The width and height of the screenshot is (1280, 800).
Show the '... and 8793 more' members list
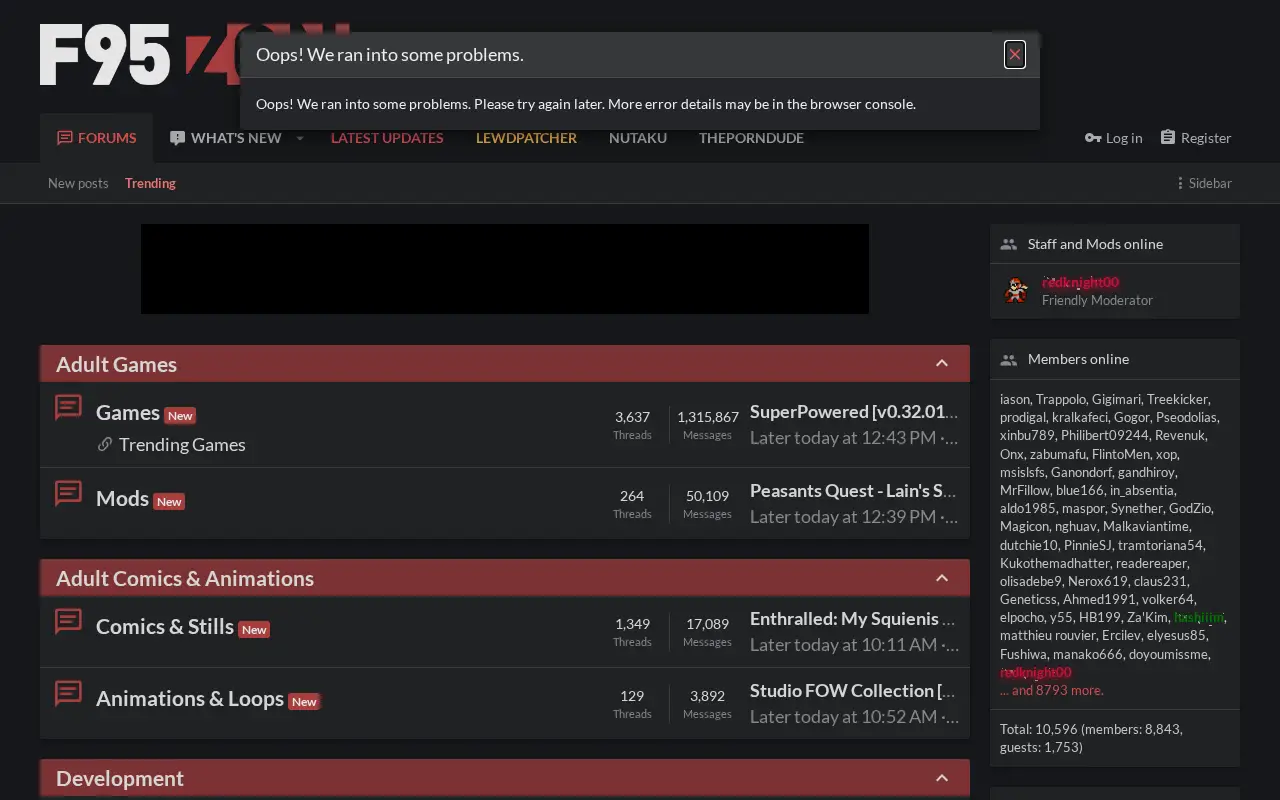pyautogui.click(x=1052, y=690)
